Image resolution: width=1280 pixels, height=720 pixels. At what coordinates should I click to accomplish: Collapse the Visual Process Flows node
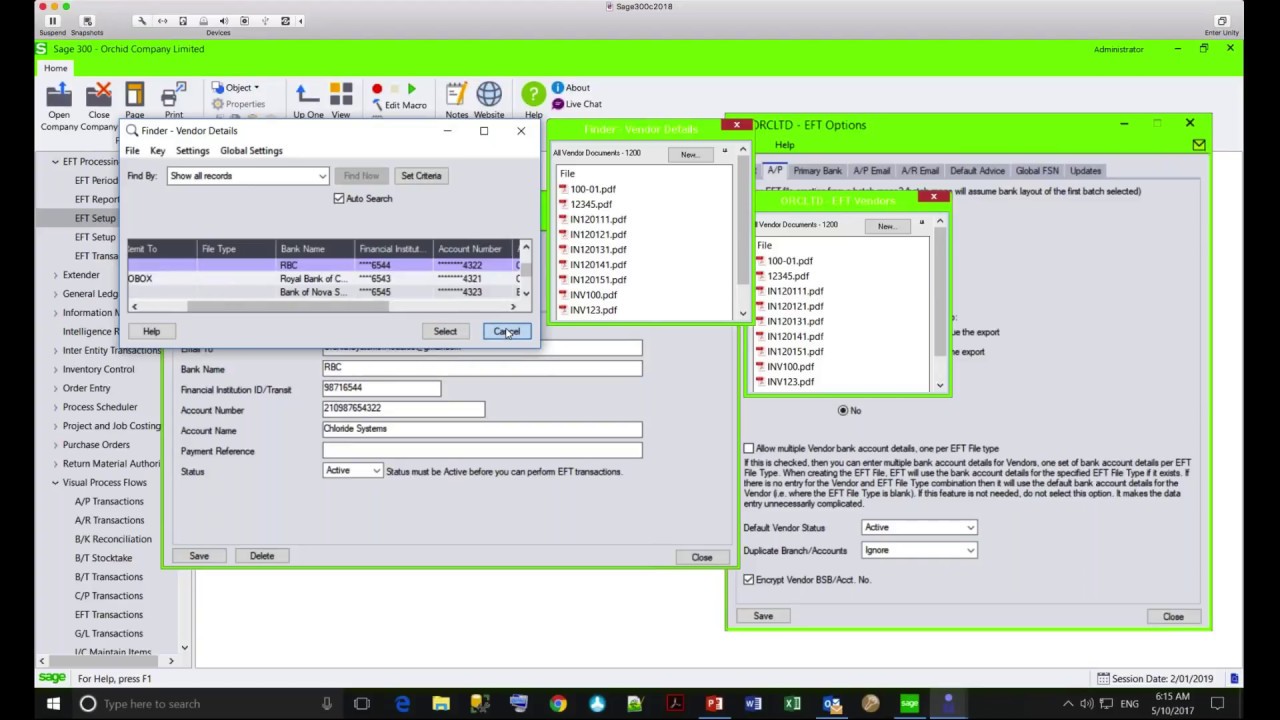(55, 483)
